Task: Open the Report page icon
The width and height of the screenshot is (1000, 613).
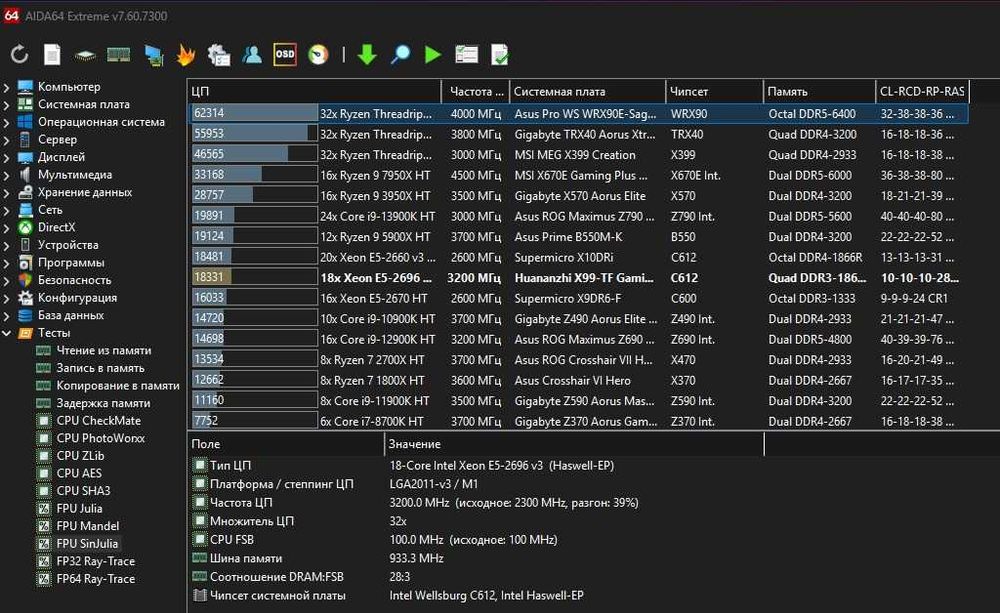Action: point(52,55)
